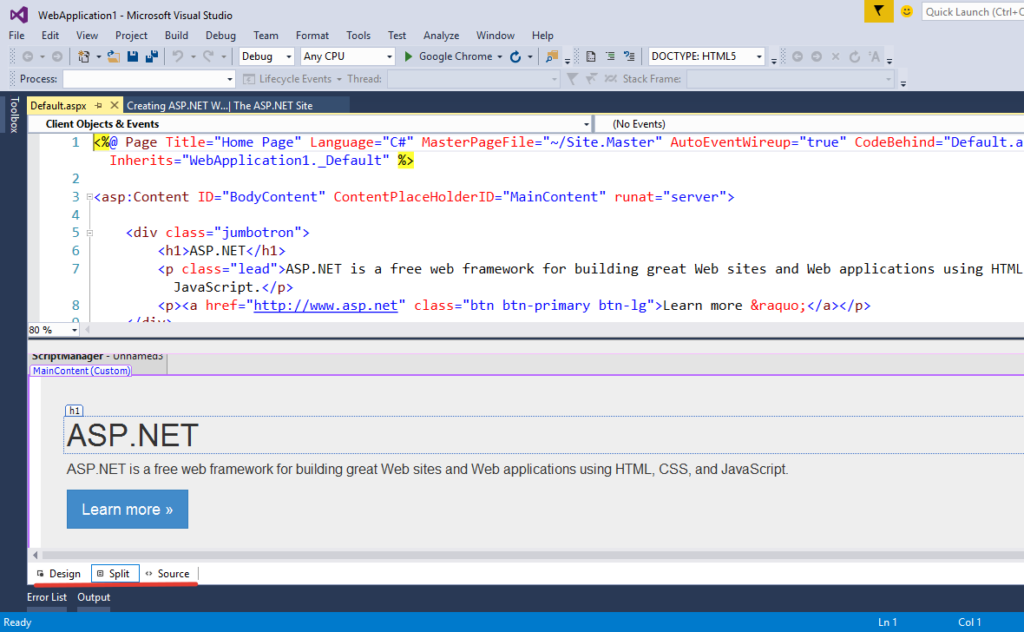Click the Undo toolbar icon
1024x632 pixels.
pos(178,56)
